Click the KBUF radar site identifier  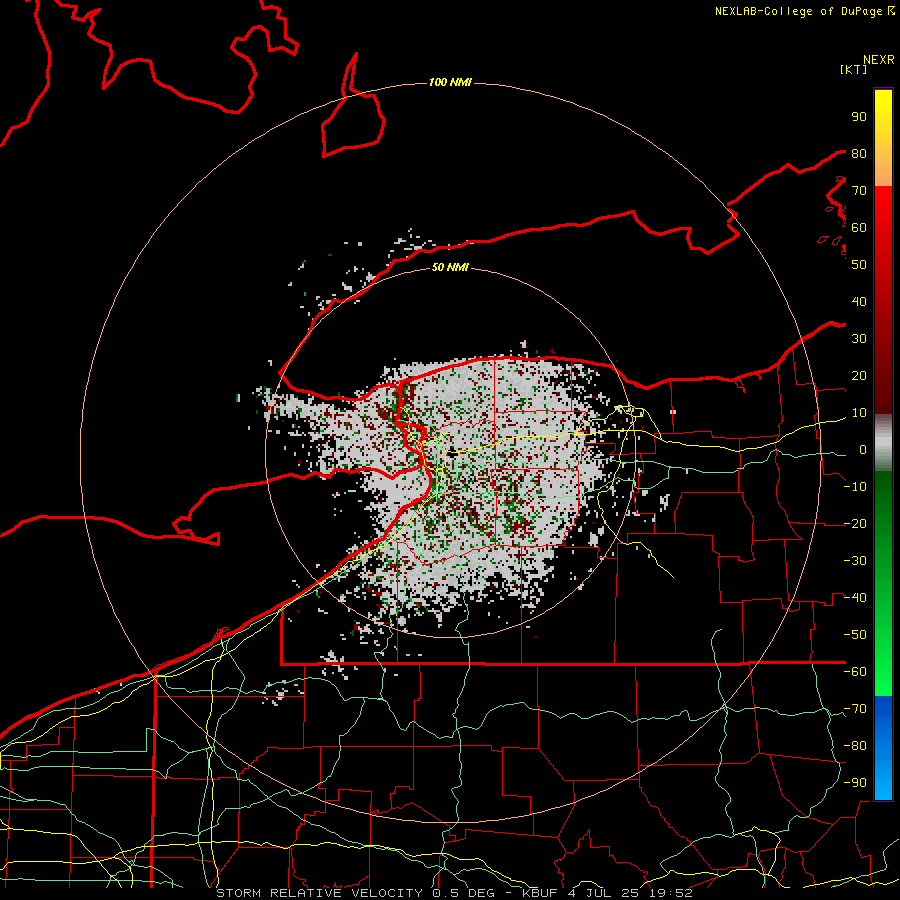pyautogui.click(x=541, y=893)
